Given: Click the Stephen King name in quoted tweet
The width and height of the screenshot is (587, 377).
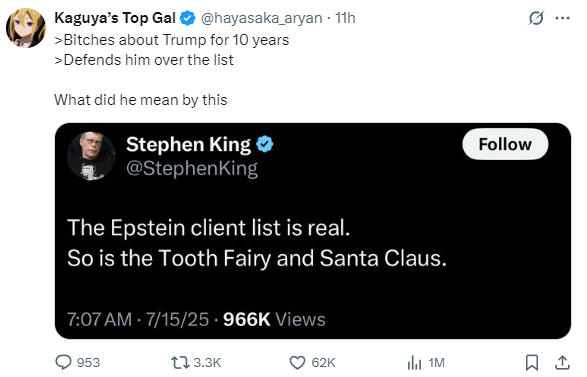Looking at the screenshot, I should tap(188, 145).
